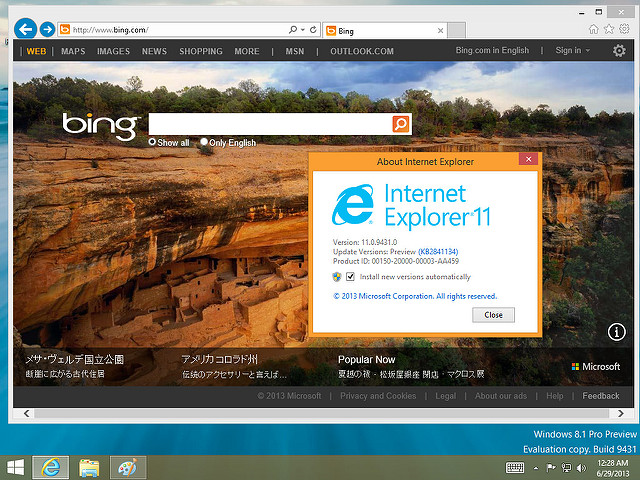Open Privacy and Cookies footer link
The width and height of the screenshot is (640, 480).
(x=378, y=396)
